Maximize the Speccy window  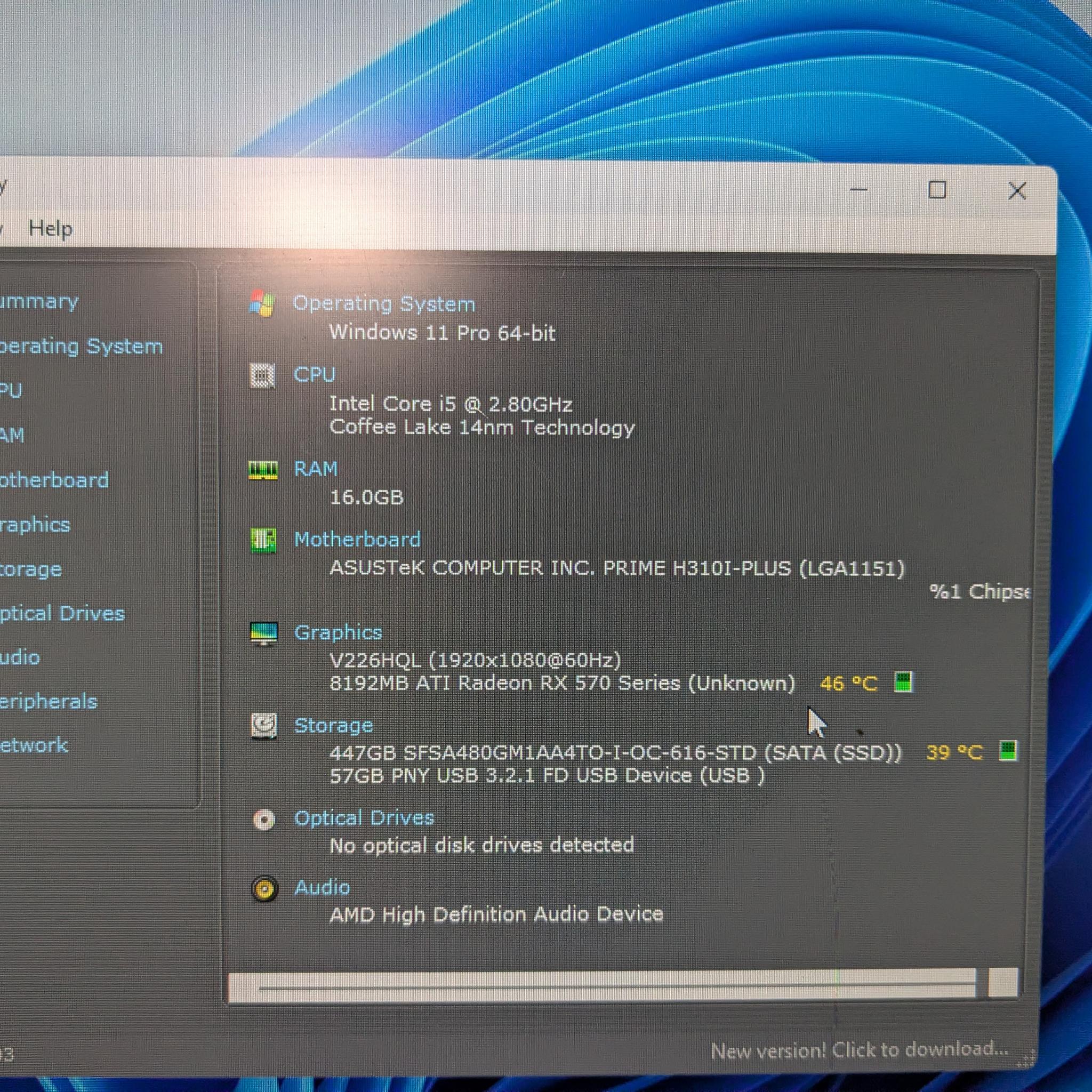(938, 190)
